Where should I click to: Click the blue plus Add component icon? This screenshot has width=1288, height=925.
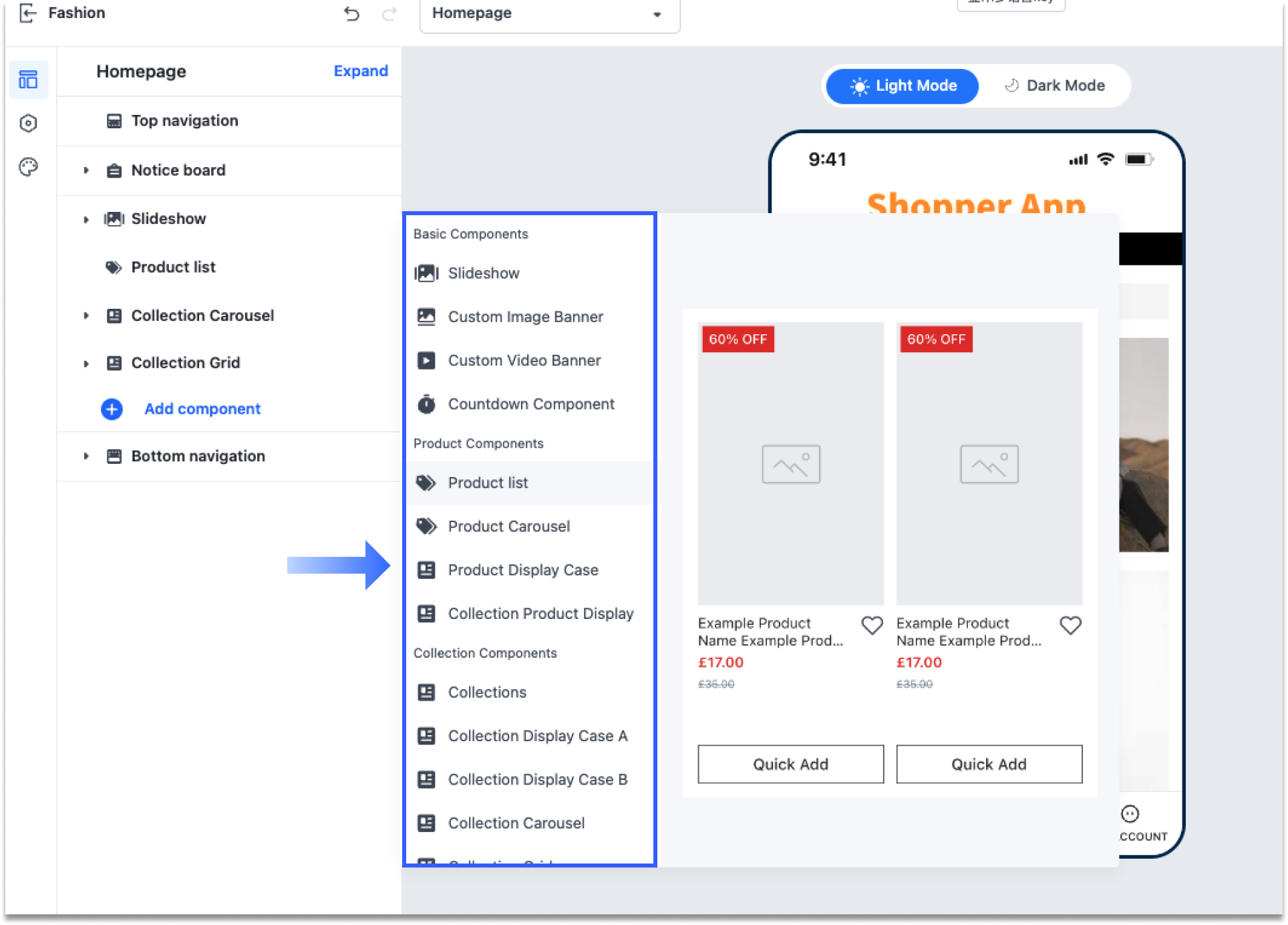click(112, 409)
